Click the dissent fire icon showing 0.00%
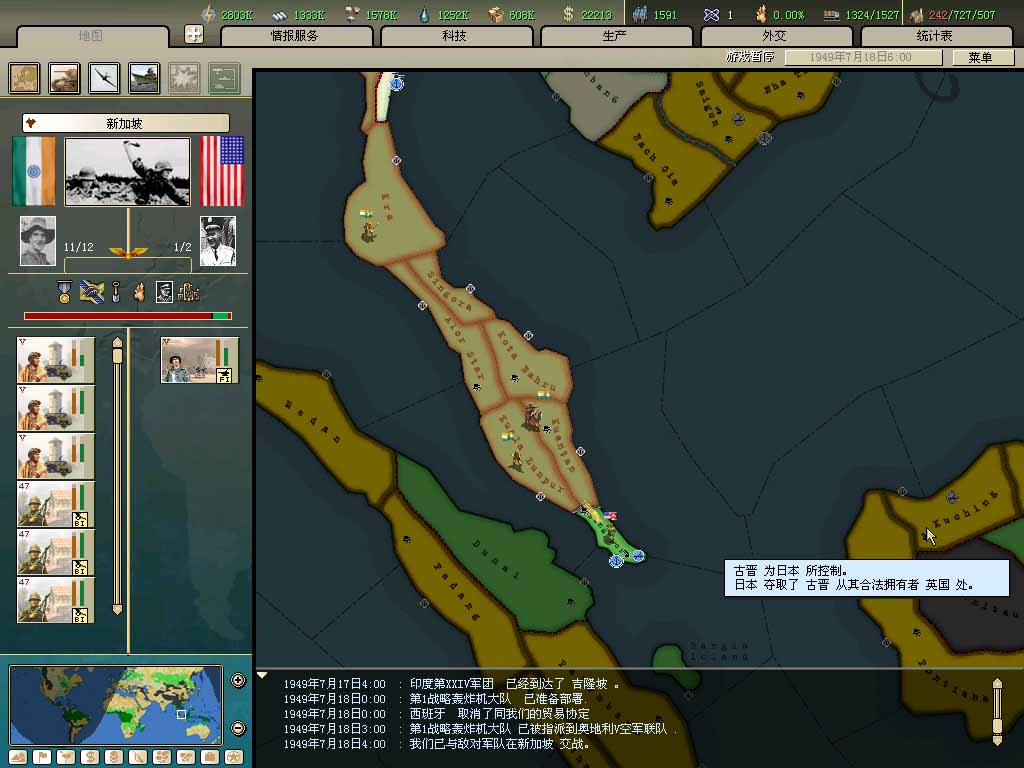This screenshot has height=768, width=1024. pyautogui.click(x=761, y=14)
